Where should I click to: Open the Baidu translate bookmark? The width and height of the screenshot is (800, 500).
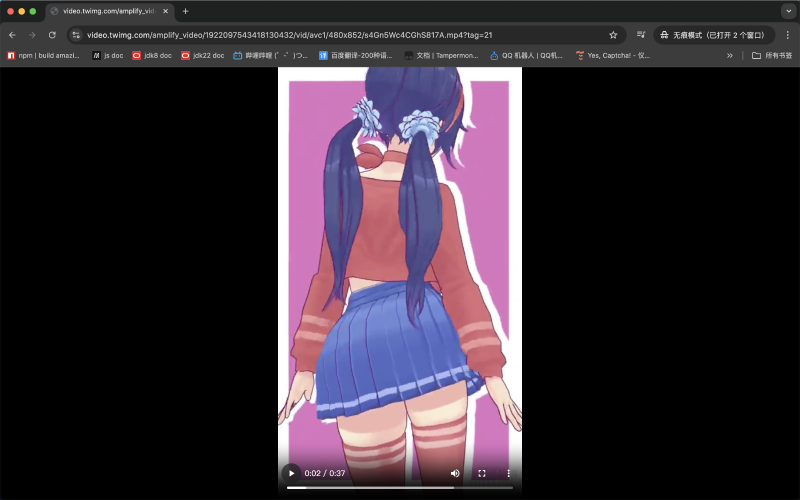[356, 55]
